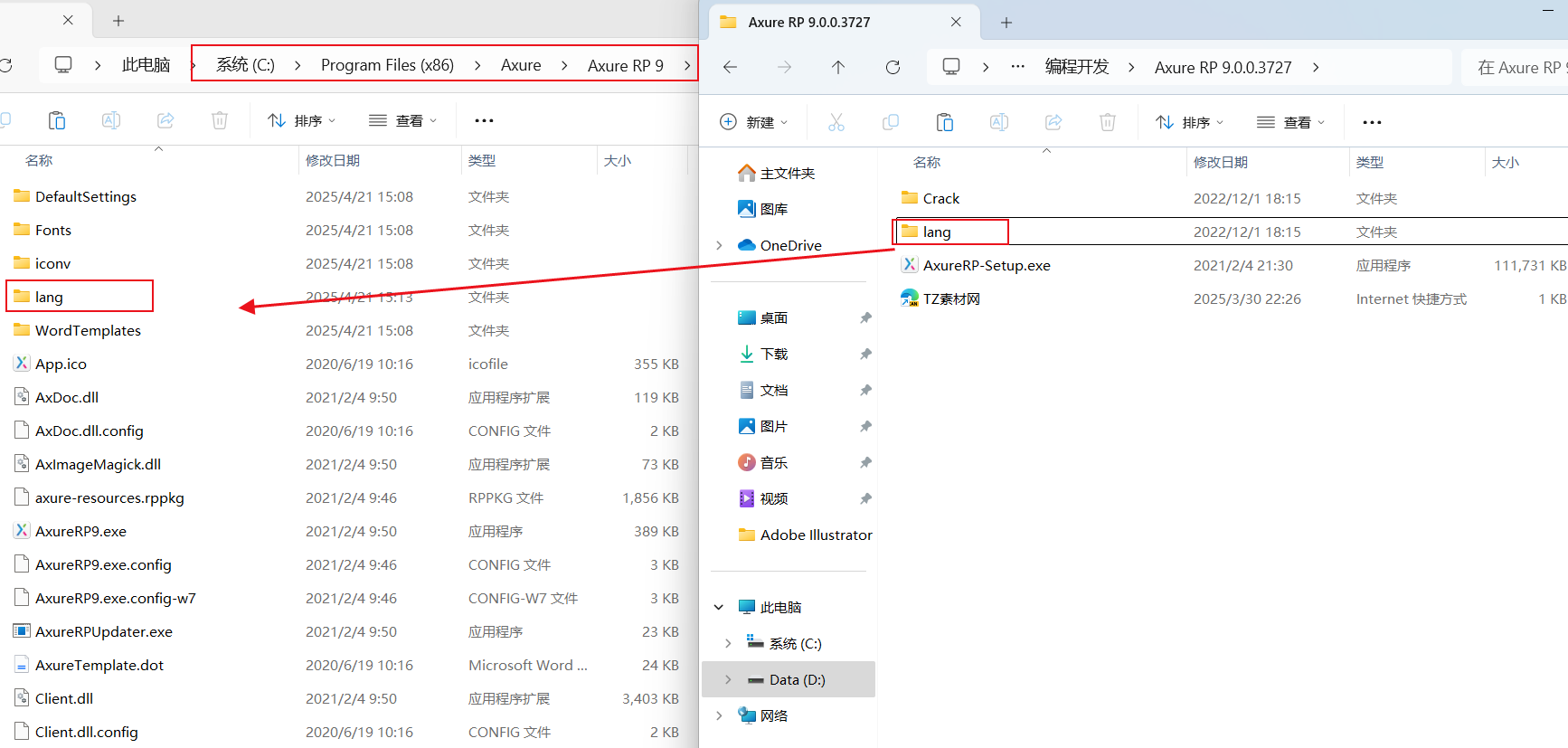Click Share icon in right window toolbar
The width and height of the screenshot is (1568, 748).
click(x=1053, y=122)
